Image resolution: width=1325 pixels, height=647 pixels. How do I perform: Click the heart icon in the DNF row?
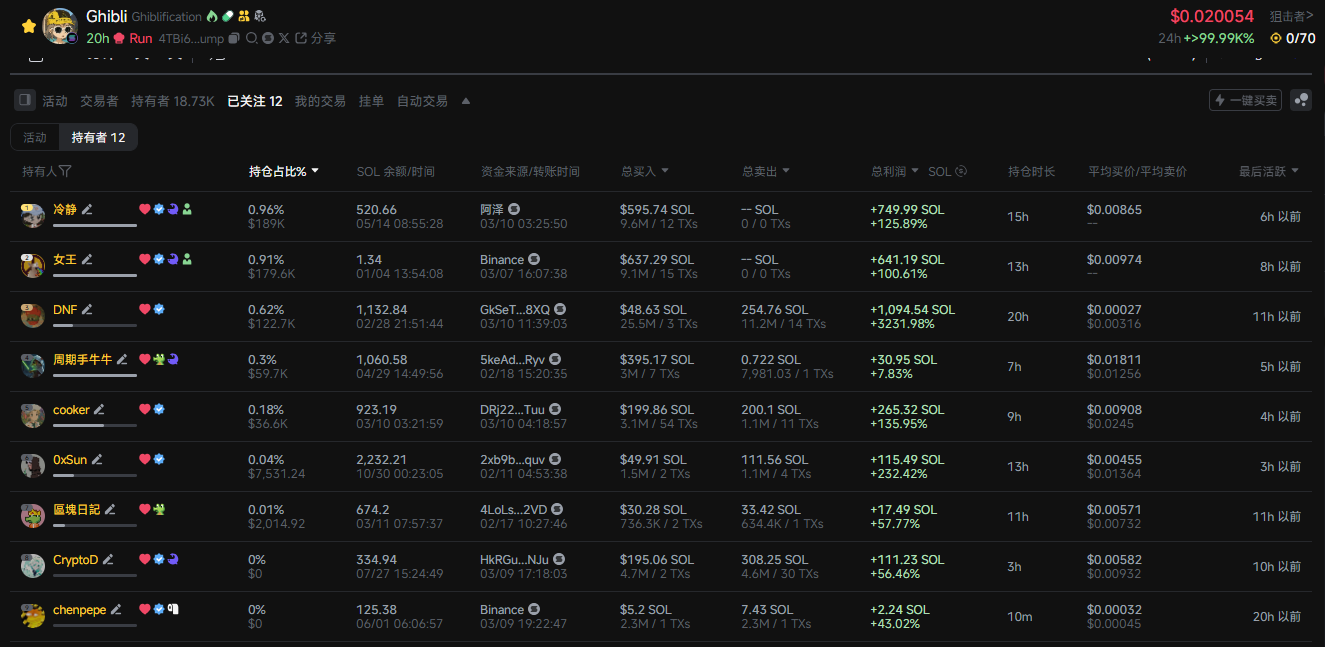click(144, 309)
